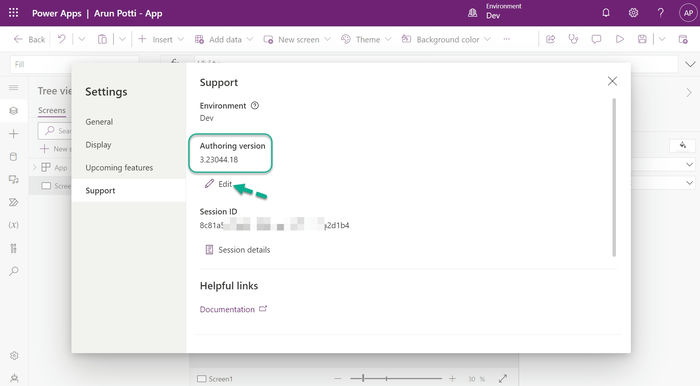Expand the Paste dropdown arrow
Image resolution: width=700 pixels, height=386 pixels.
click(x=122, y=39)
